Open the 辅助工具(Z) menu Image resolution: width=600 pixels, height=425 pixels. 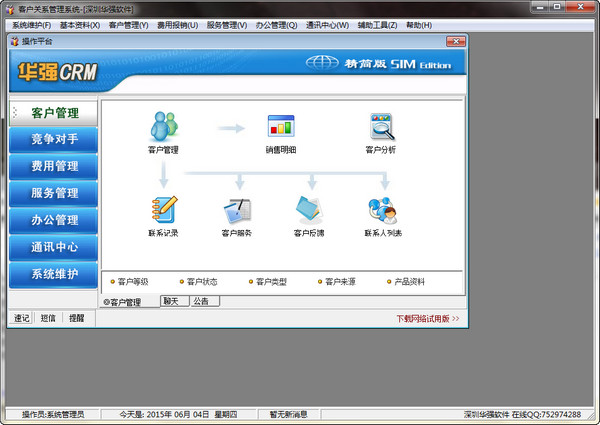point(377,25)
